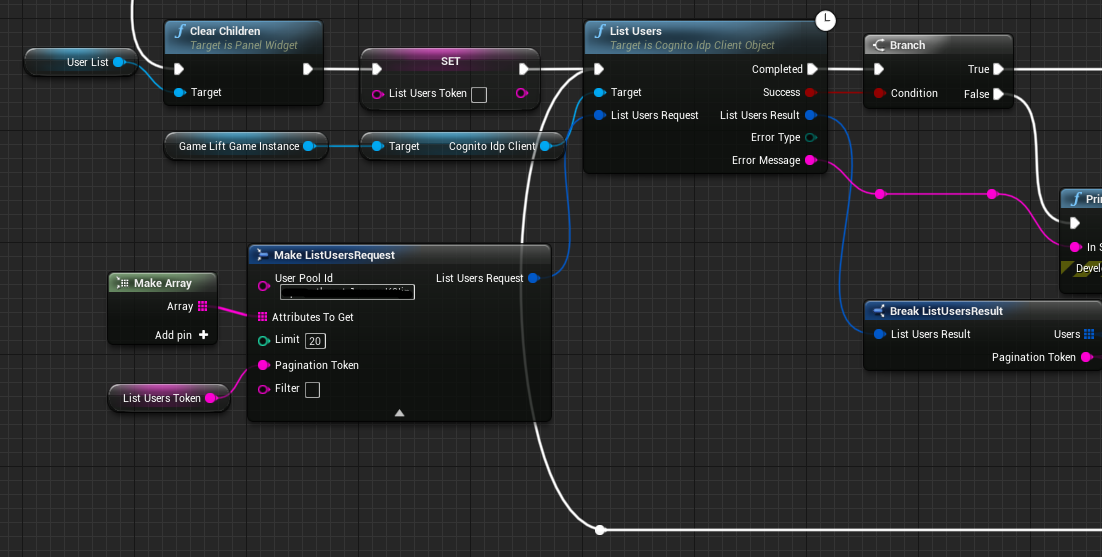Click the Limit value field

point(314,341)
